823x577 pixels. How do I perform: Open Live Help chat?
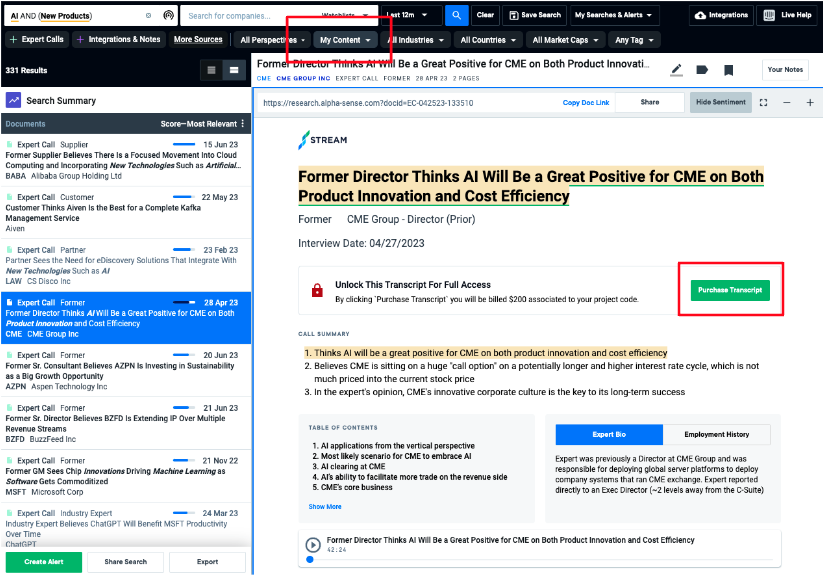click(x=787, y=15)
